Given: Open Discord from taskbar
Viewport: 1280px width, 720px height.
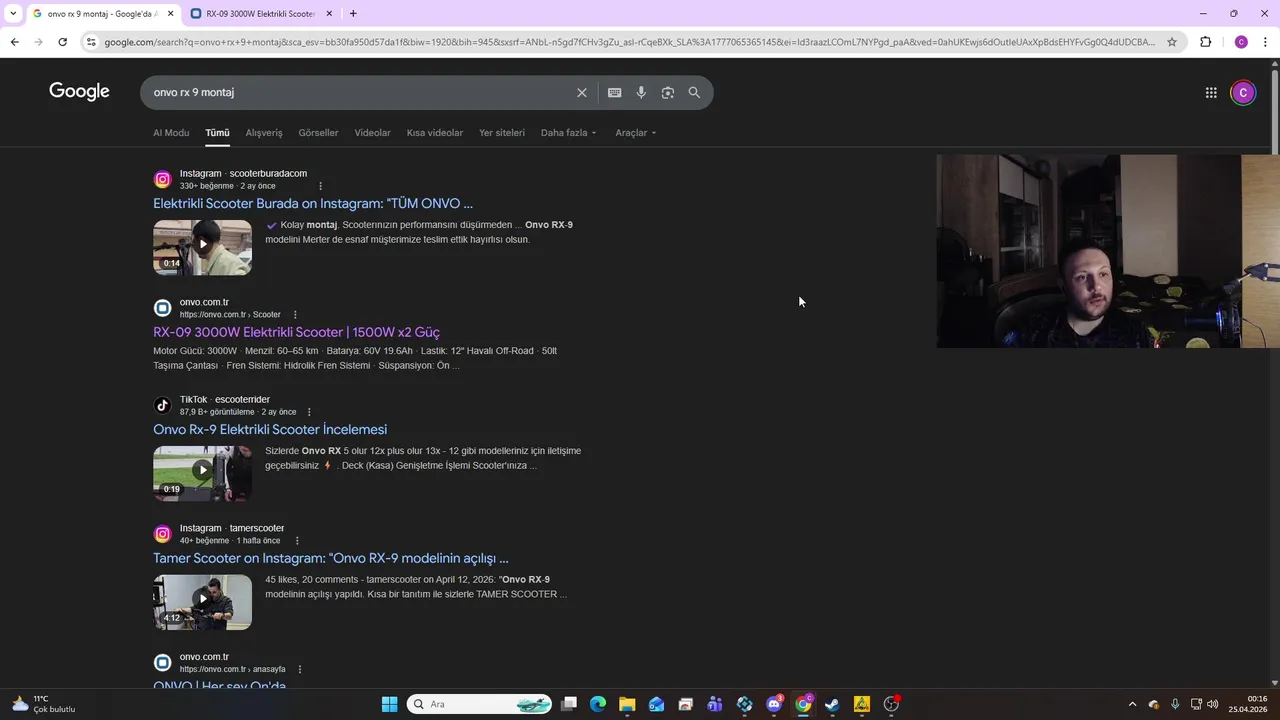Looking at the screenshot, I should pos(774,704).
